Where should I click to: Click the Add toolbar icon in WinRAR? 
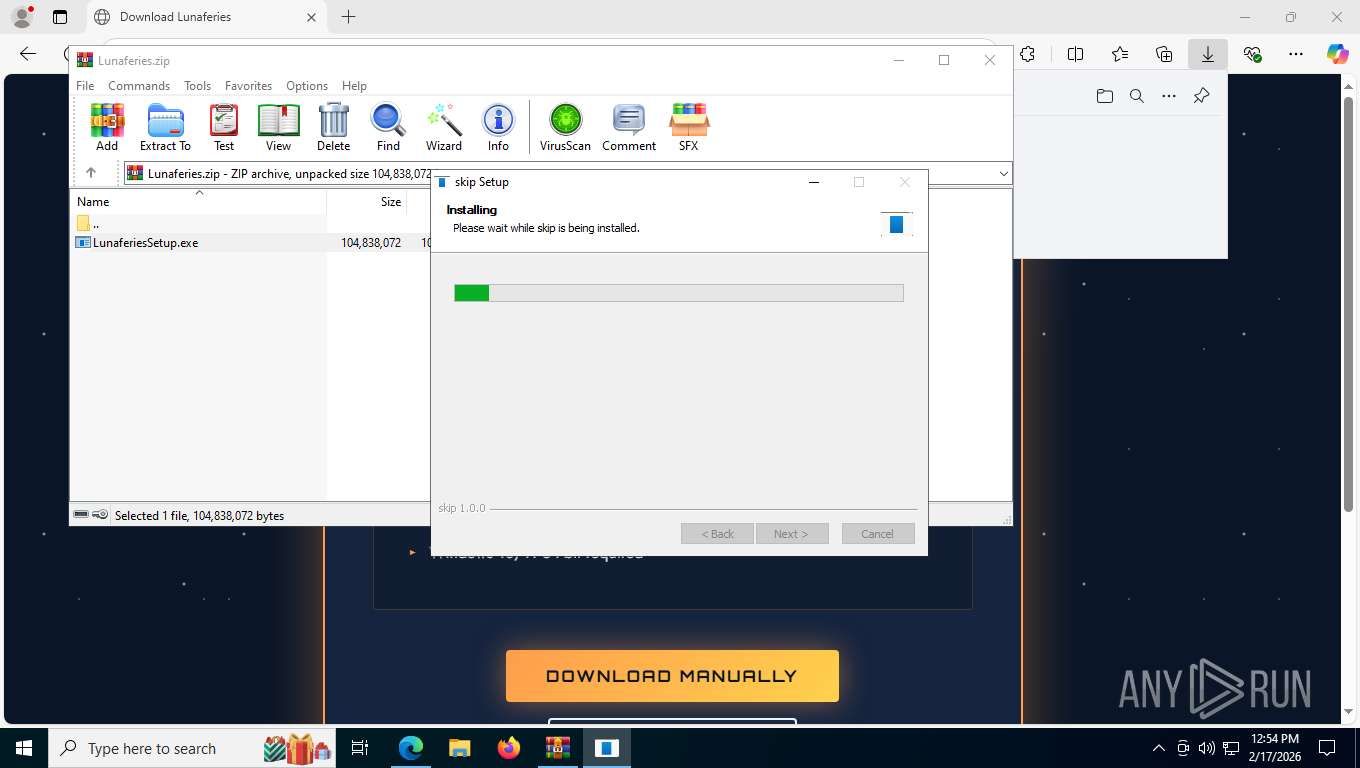pos(107,127)
